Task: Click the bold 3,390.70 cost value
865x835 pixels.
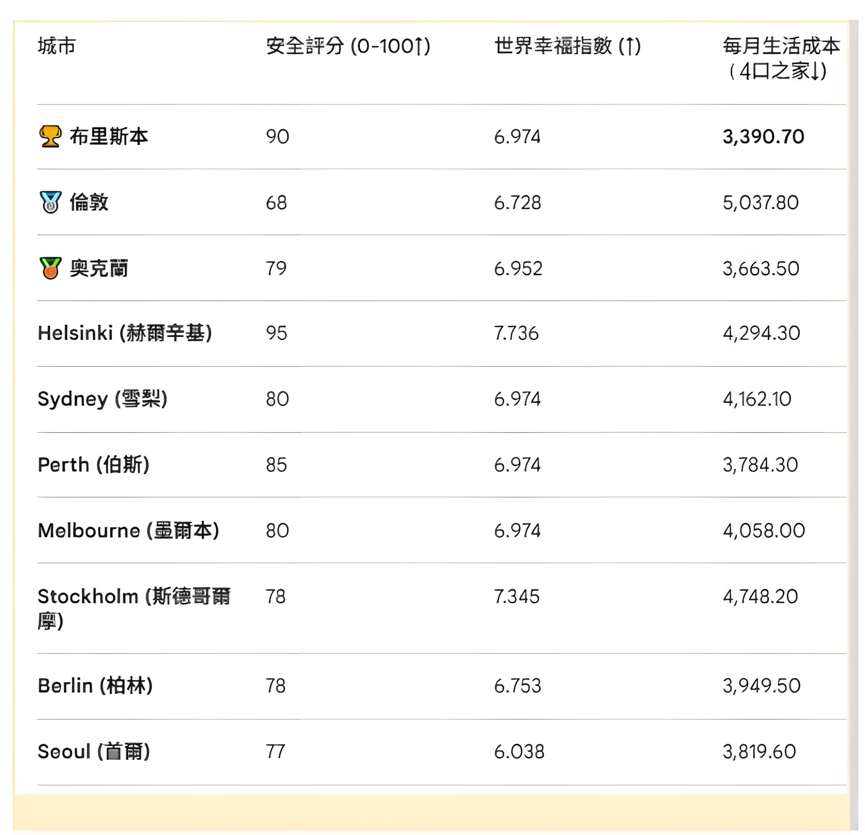Action: pos(763,136)
